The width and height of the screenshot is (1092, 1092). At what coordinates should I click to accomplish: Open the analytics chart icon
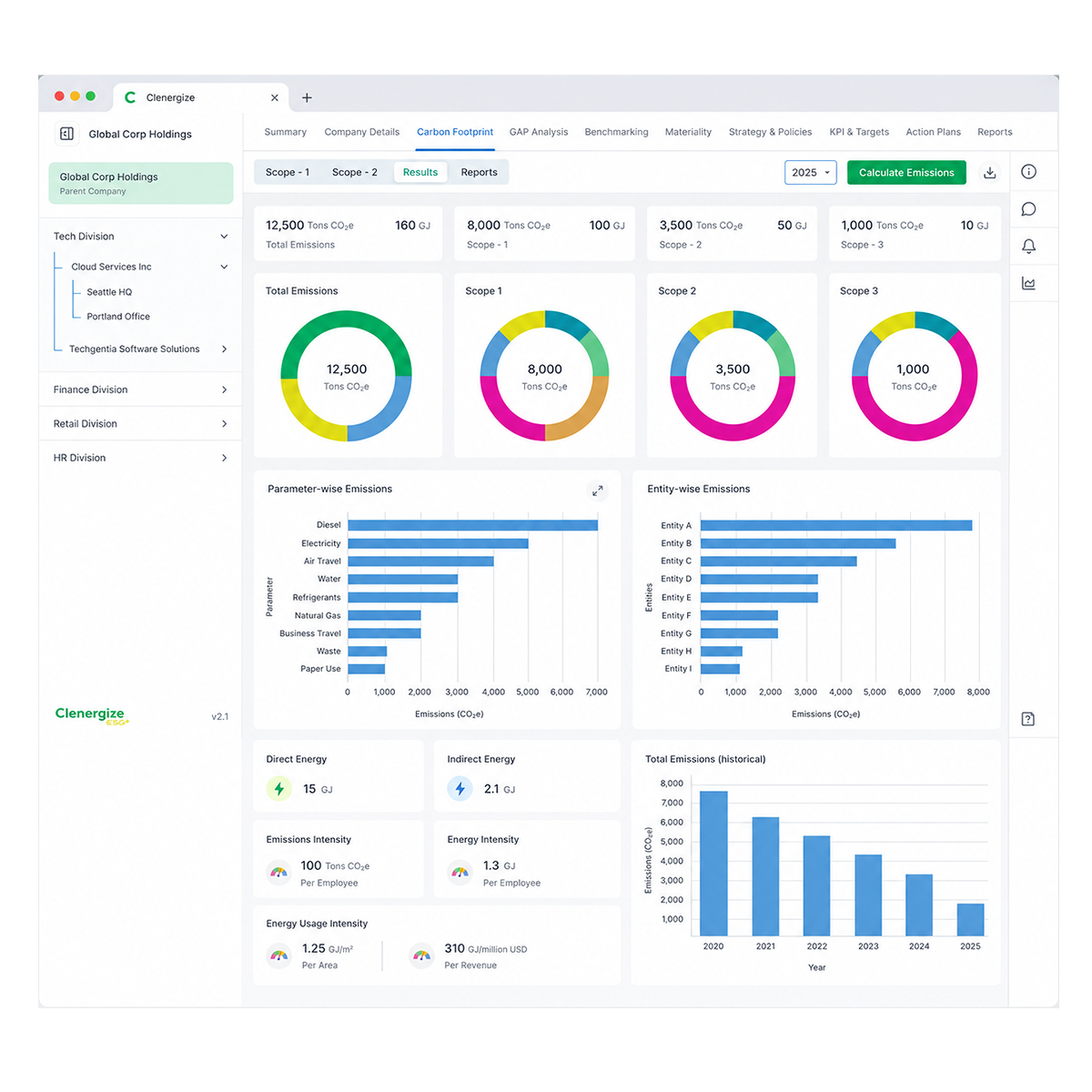[1028, 284]
